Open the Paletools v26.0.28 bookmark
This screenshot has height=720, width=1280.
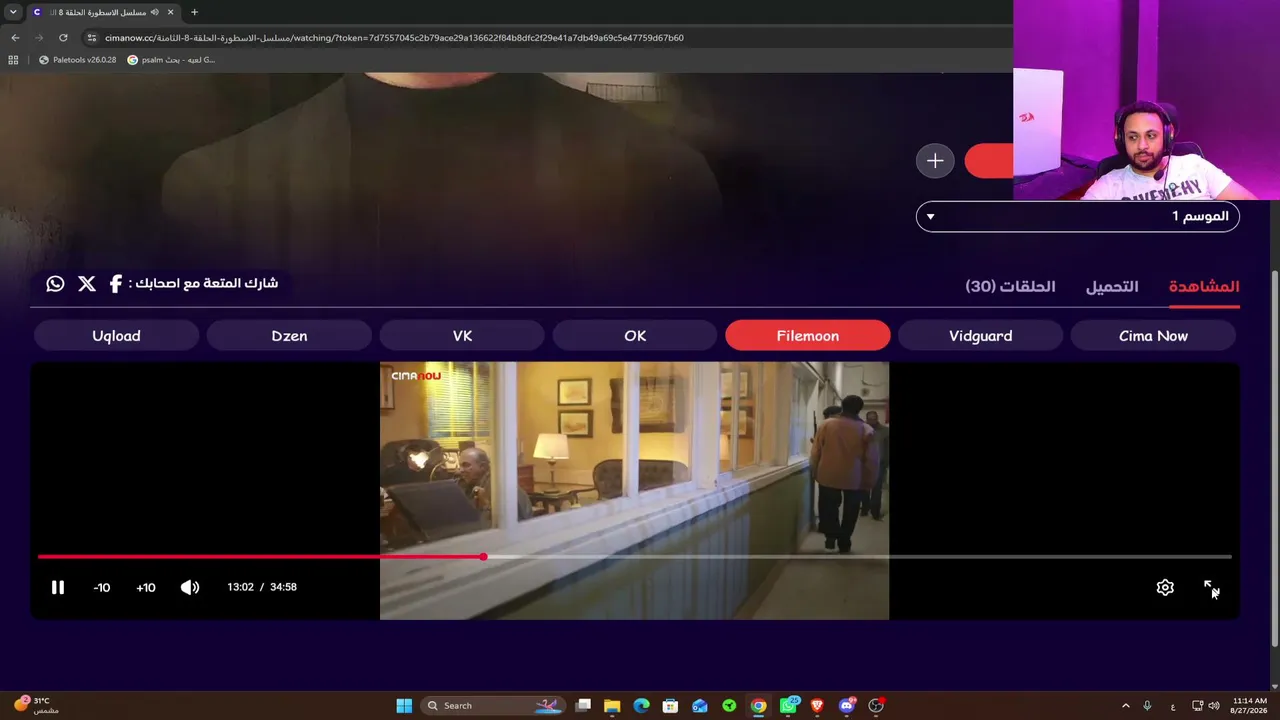pos(77,60)
